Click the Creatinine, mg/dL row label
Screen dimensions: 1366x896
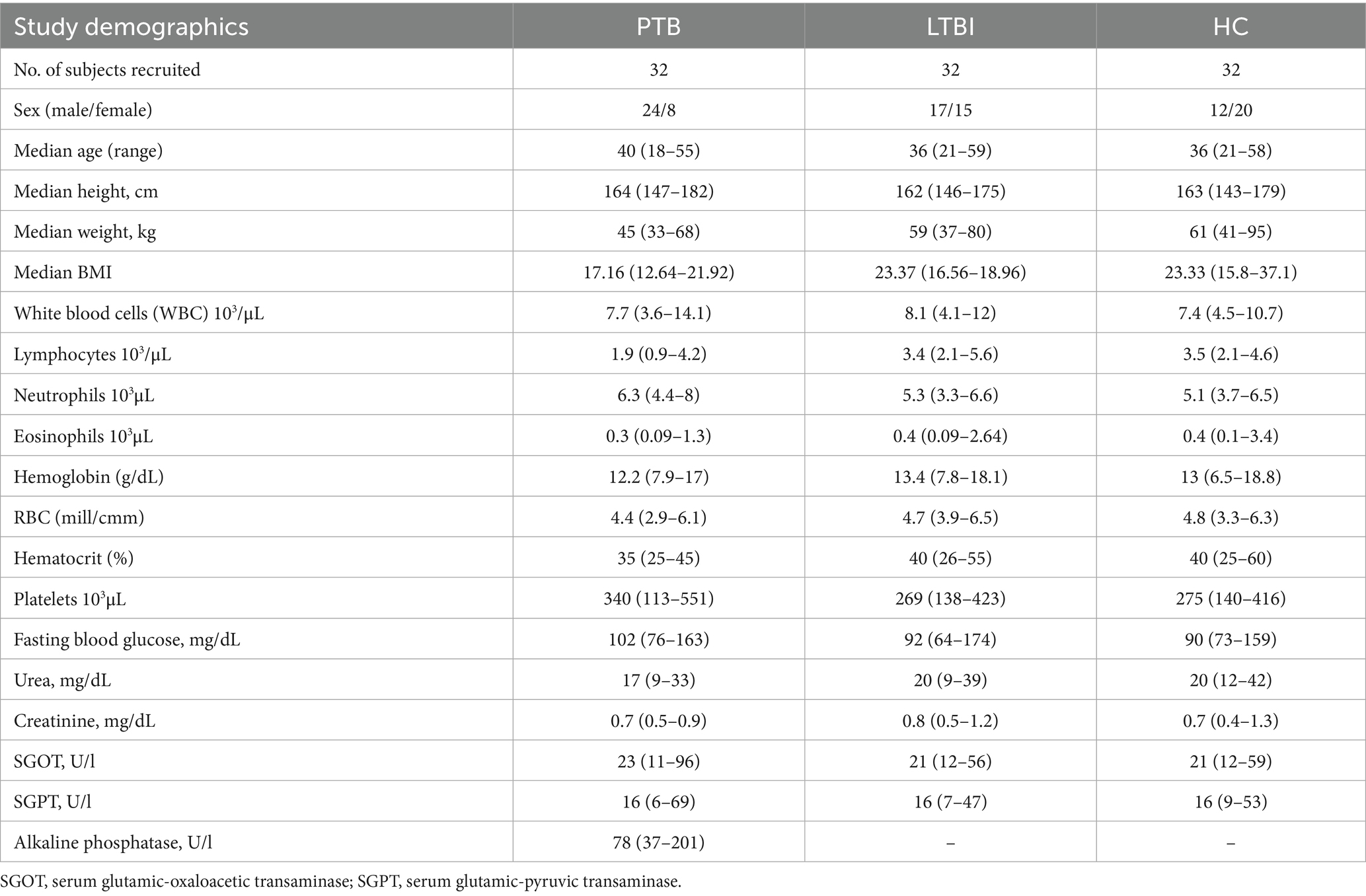point(85,721)
